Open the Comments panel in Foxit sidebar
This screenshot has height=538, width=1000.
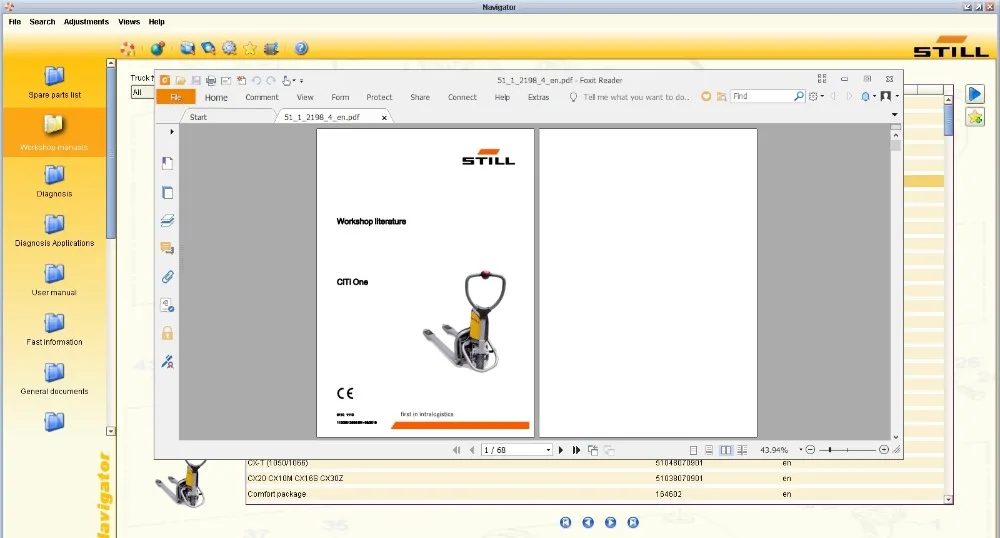click(x=167, y=248)
